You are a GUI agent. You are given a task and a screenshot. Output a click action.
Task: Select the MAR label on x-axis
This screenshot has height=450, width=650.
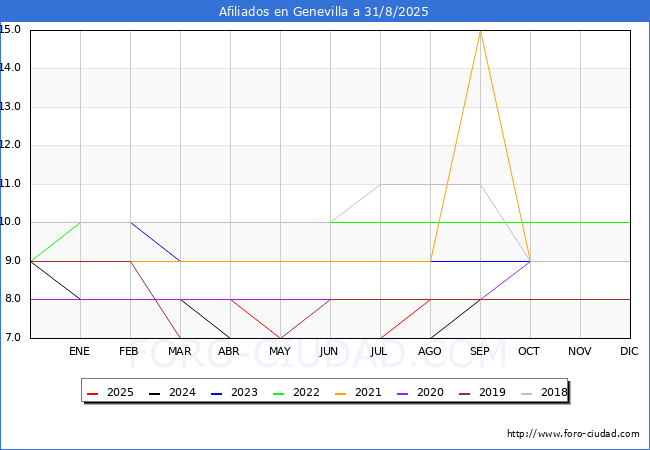(x=180, y=352)
